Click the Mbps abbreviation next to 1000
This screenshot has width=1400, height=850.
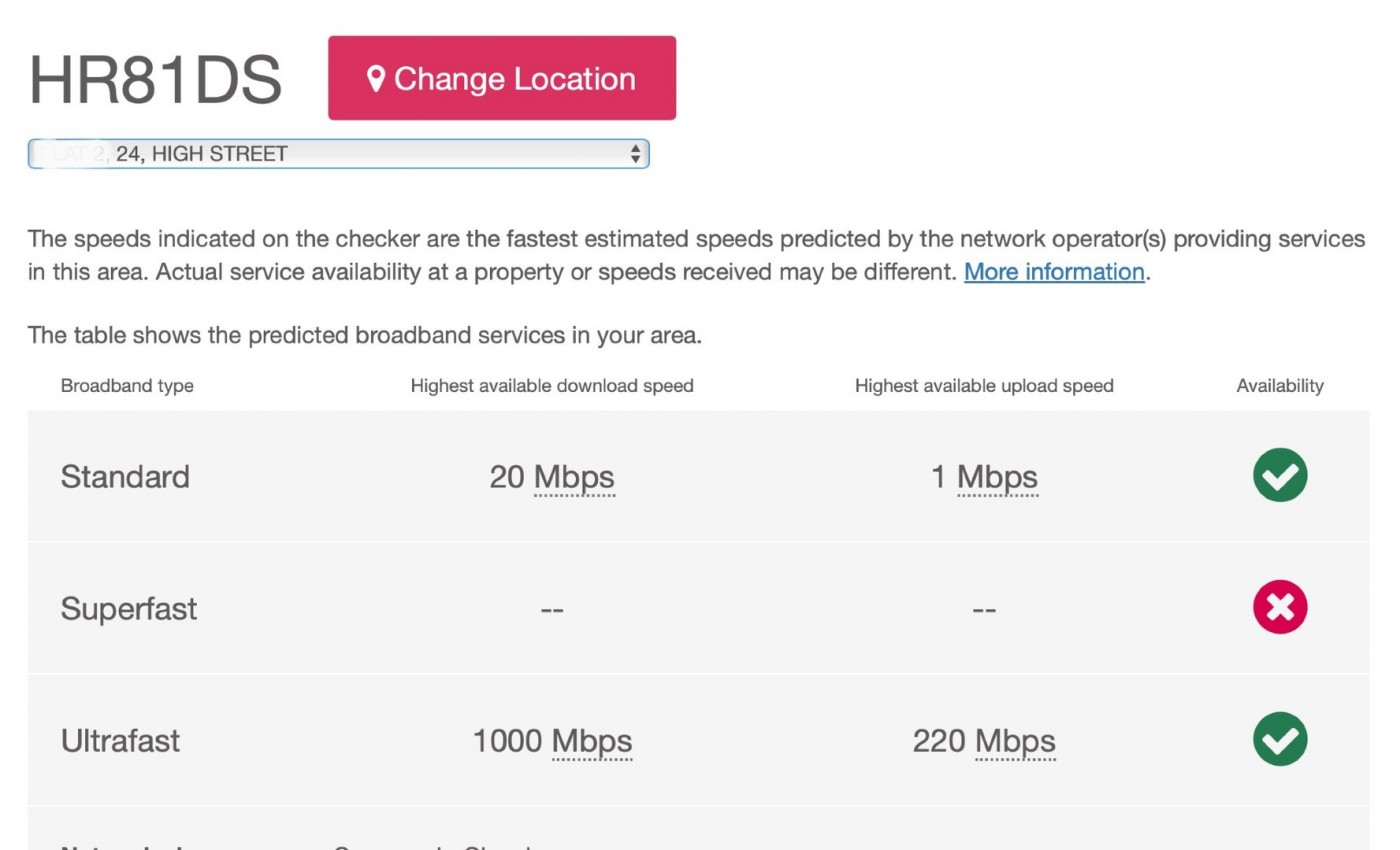(592, 741)
